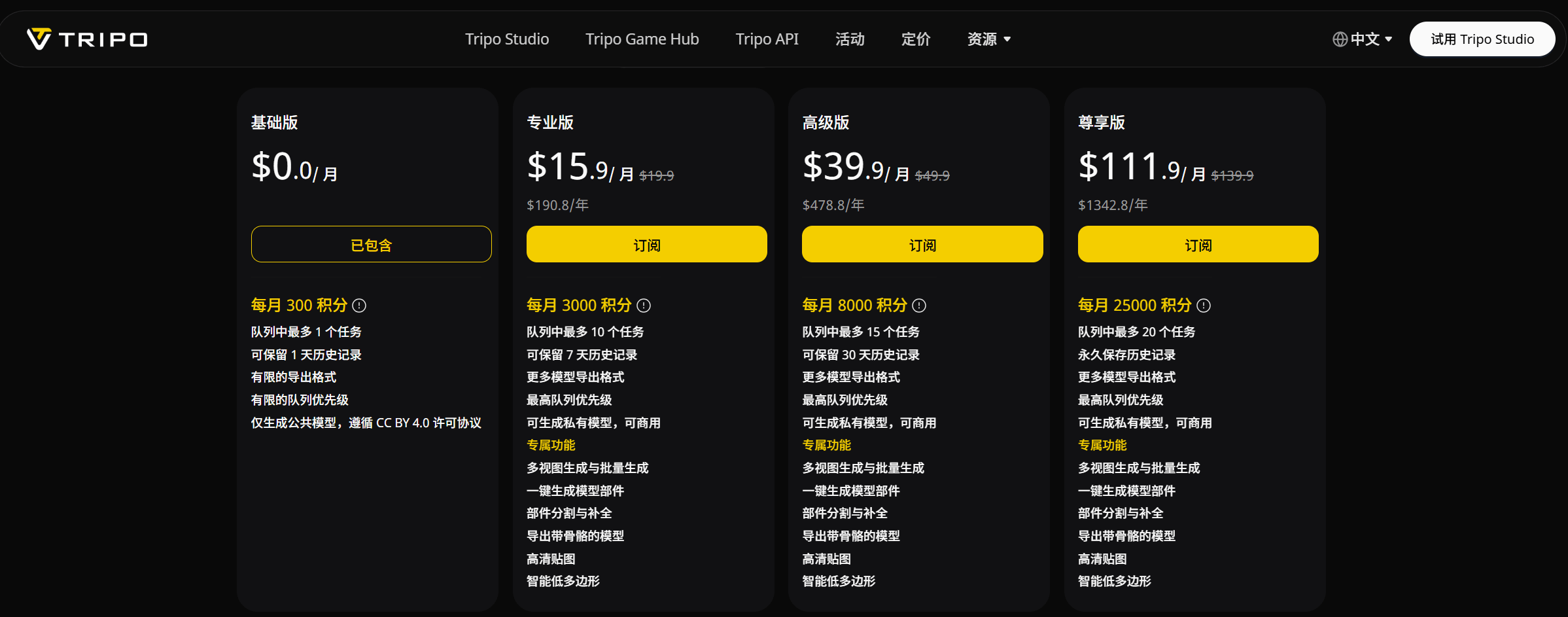The width and height of the screenshot is (1568, 617).
Task: Click 专属功能 label in 高级版 card
Action: [827, 445]
